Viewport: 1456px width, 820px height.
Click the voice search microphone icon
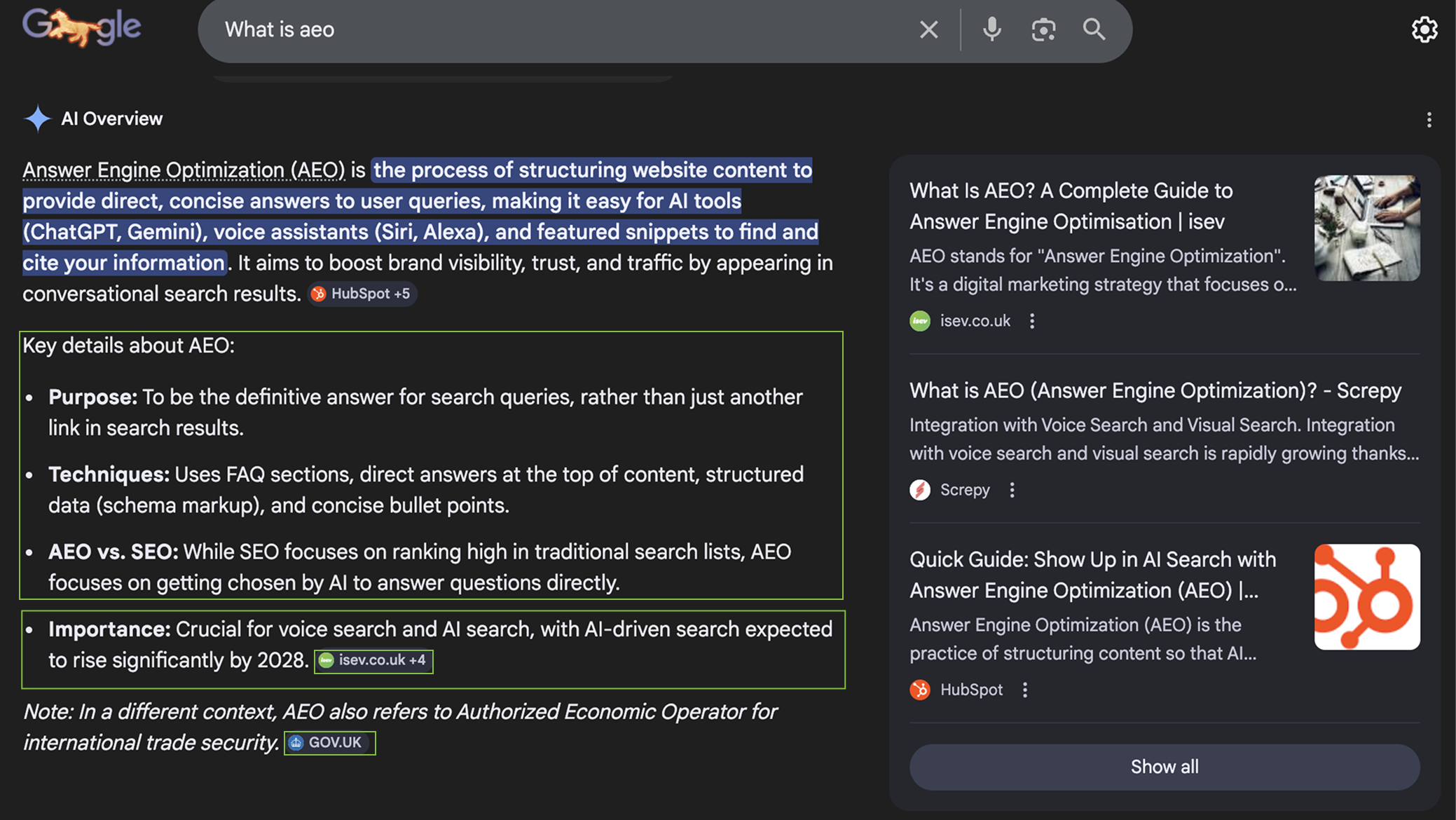[991, 29]
